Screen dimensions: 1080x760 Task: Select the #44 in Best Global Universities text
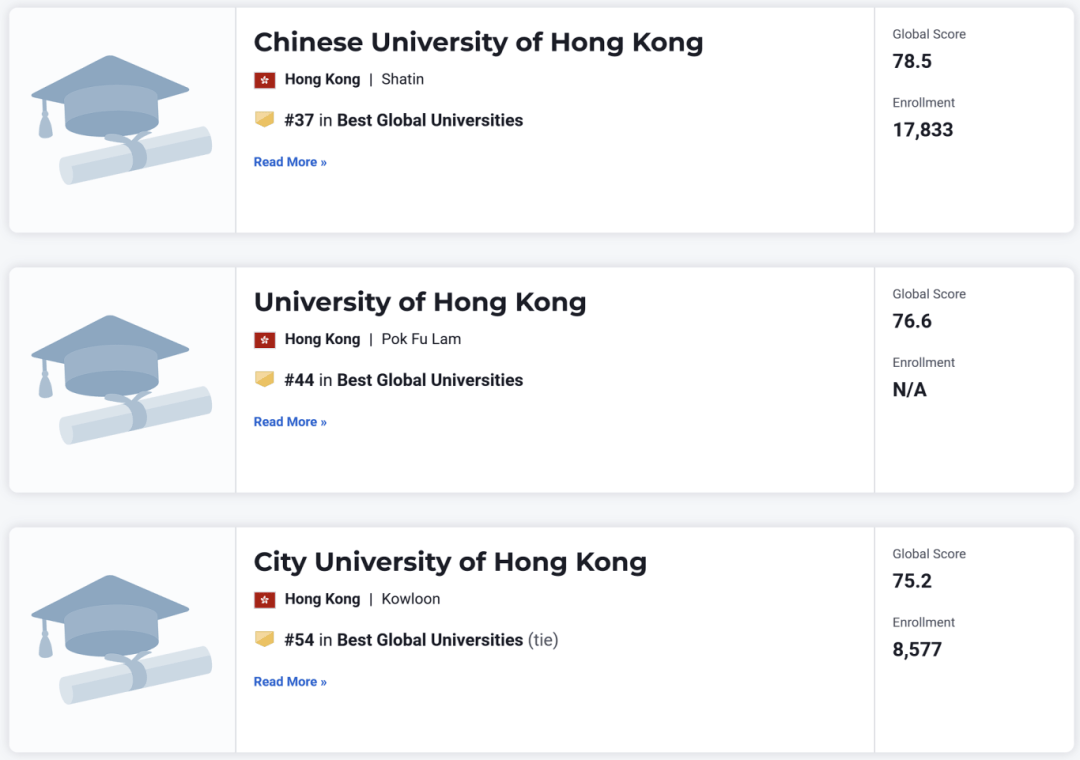(x=404, y=380)
